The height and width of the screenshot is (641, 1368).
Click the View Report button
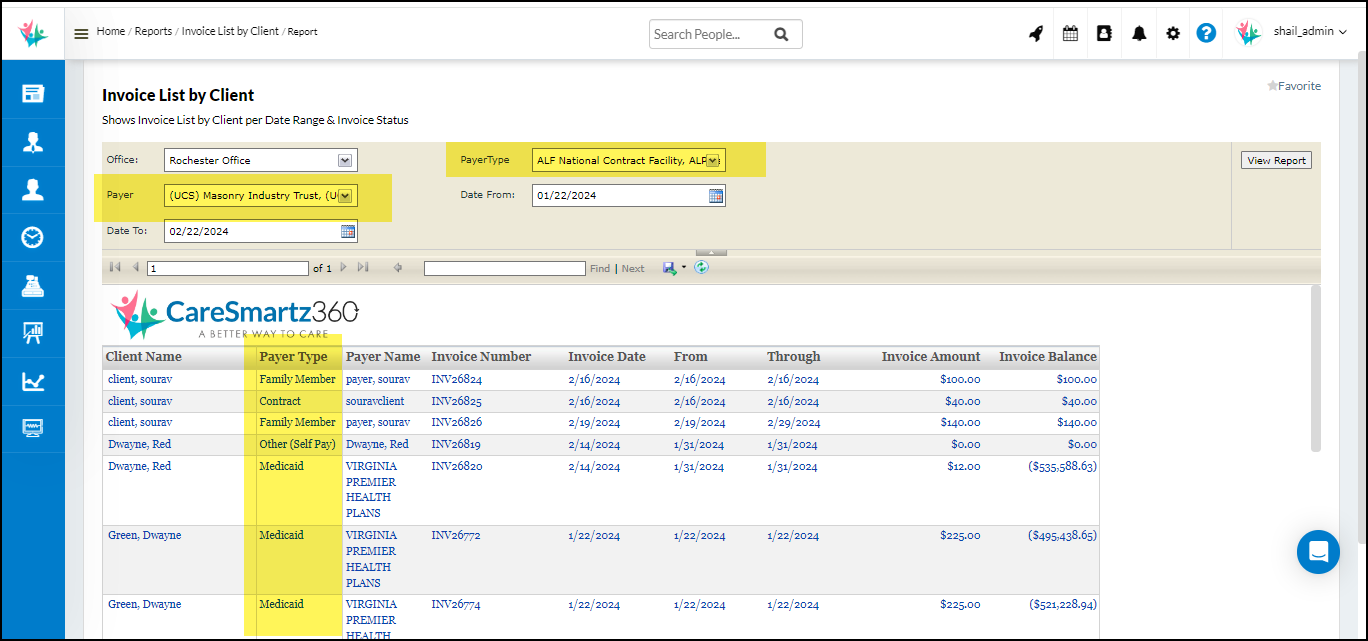coord(1276,160)
